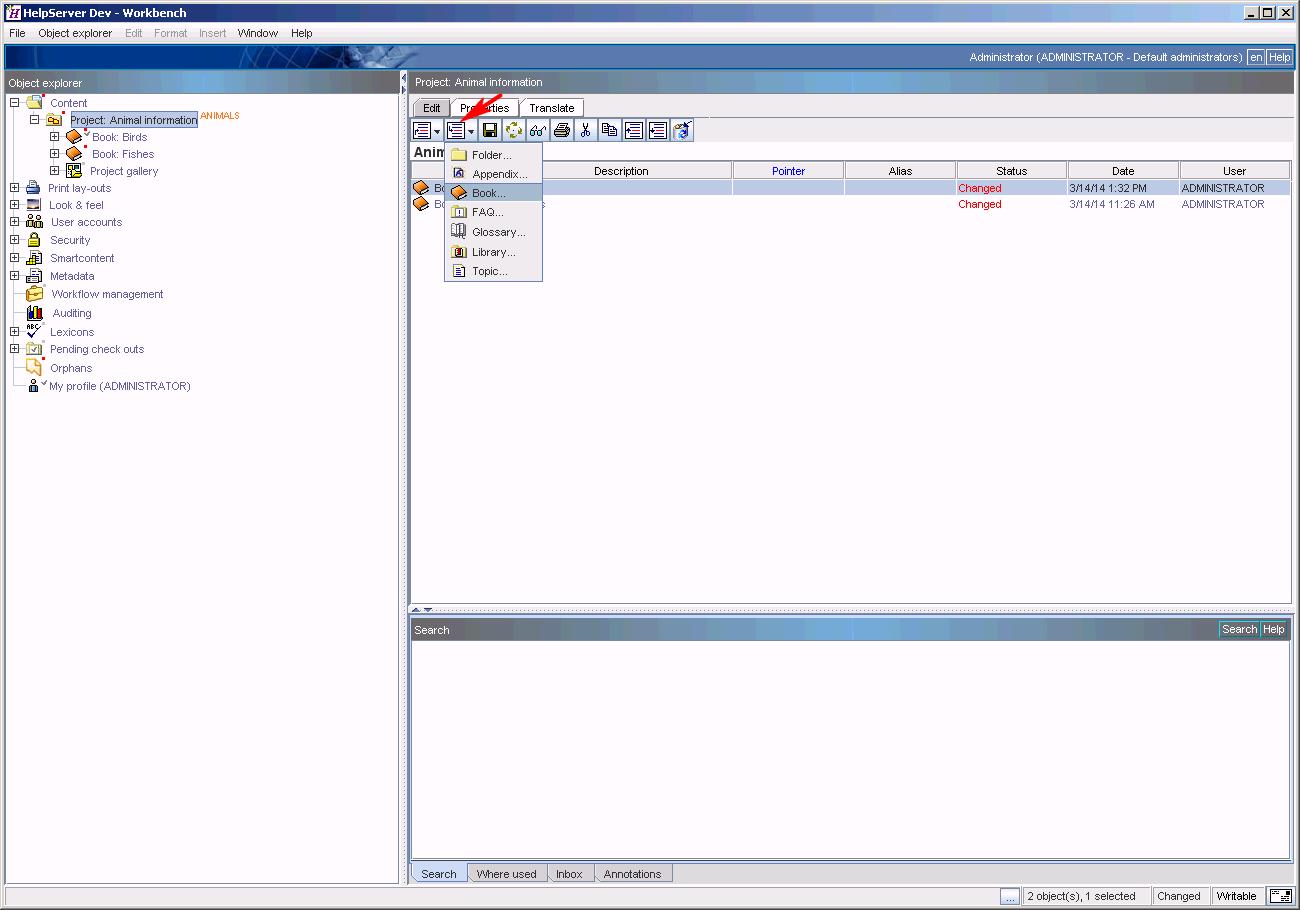1300x910 pixels.
Task: Cut the selection with the scissors icon
Action: (585, 130)
